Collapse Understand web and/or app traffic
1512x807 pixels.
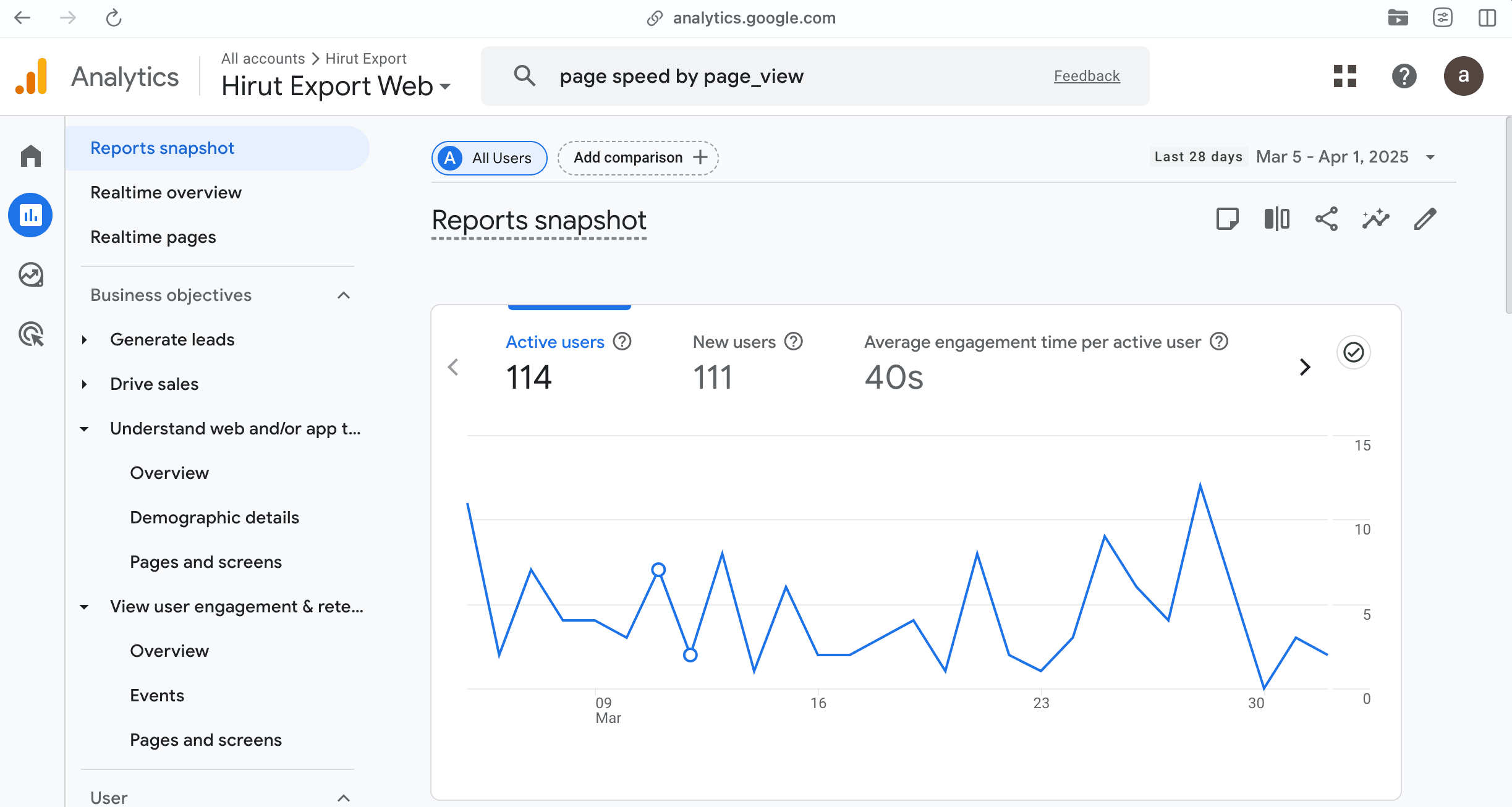[x=85, y=429]
